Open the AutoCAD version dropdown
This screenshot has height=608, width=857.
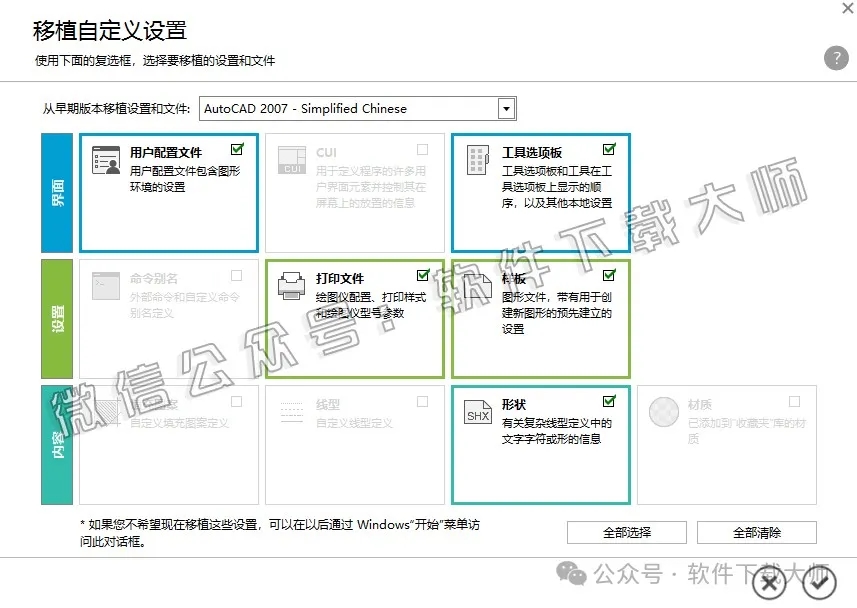click(507, 108)
